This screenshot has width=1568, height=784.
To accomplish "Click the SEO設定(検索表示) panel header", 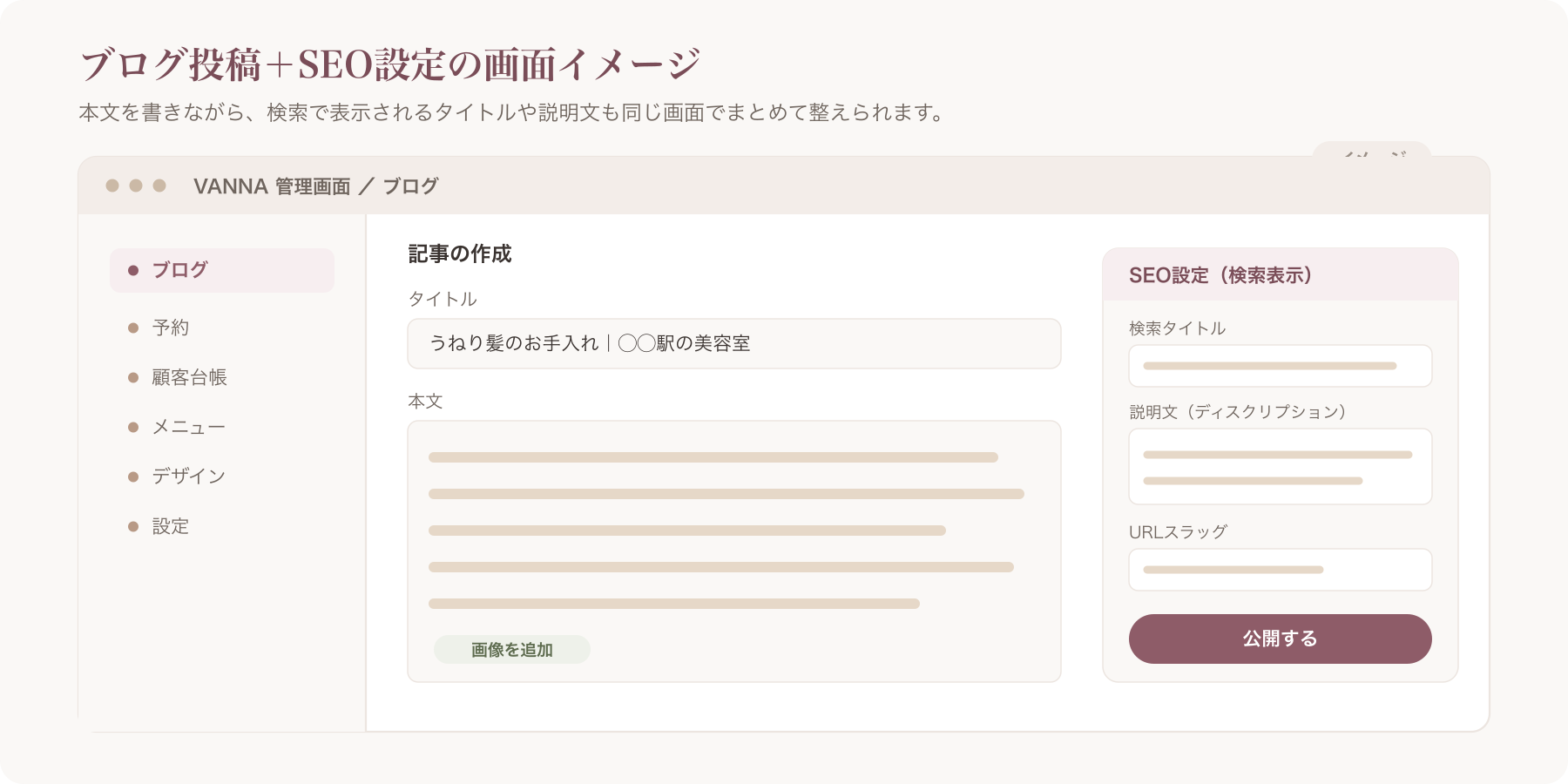I will pyautogui.click(x=1281, y=275).
